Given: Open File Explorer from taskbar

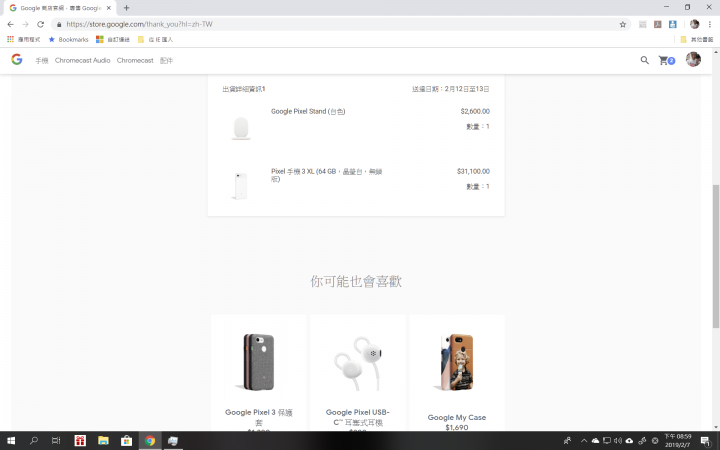Looking at the screenshot, I should click(x=103, y=441).
